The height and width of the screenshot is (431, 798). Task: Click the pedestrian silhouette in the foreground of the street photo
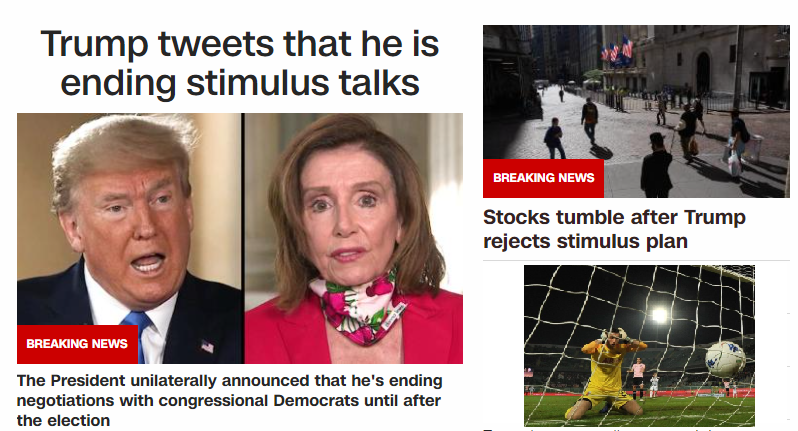(656, 165)
